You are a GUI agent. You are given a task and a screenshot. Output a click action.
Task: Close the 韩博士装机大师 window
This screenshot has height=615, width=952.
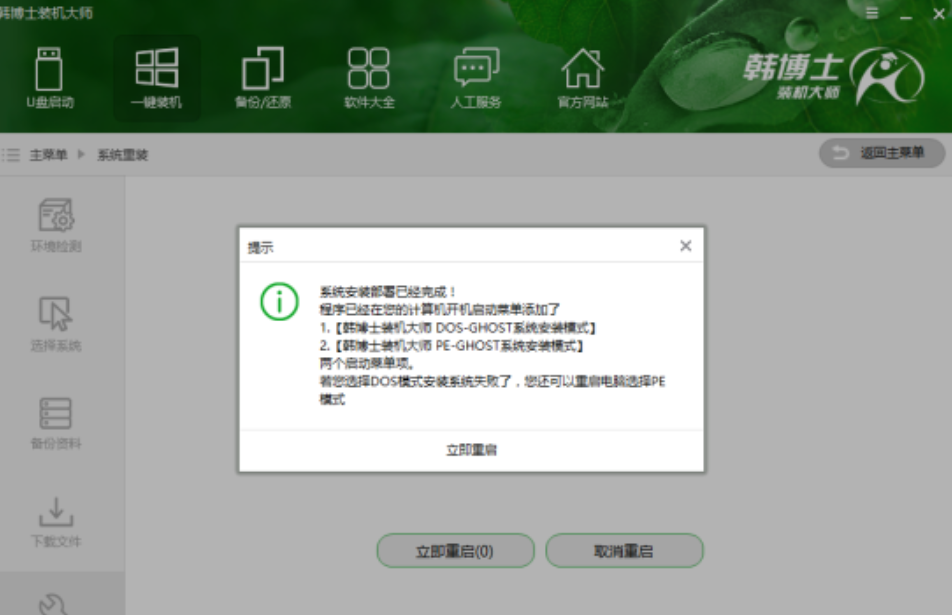(x=939, y=13)
